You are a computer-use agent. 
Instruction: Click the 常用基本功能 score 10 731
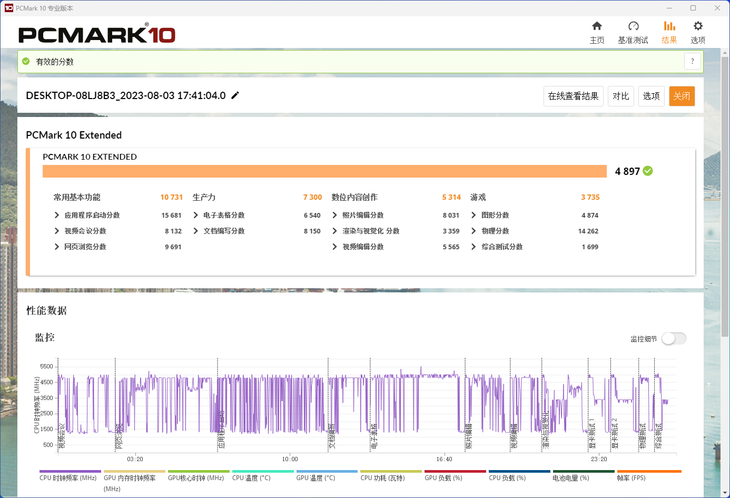pos(171,197)
